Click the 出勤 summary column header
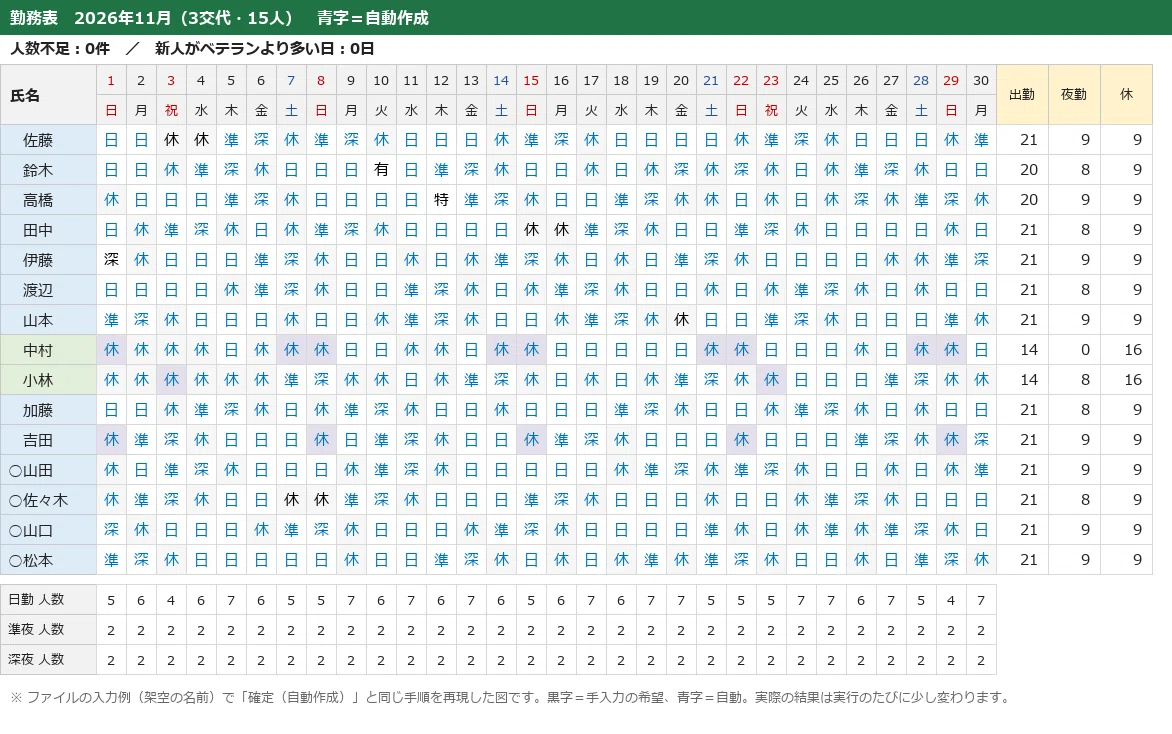Image resolution: width=1172 pixels, height=734 pixels. (1022, 95)
